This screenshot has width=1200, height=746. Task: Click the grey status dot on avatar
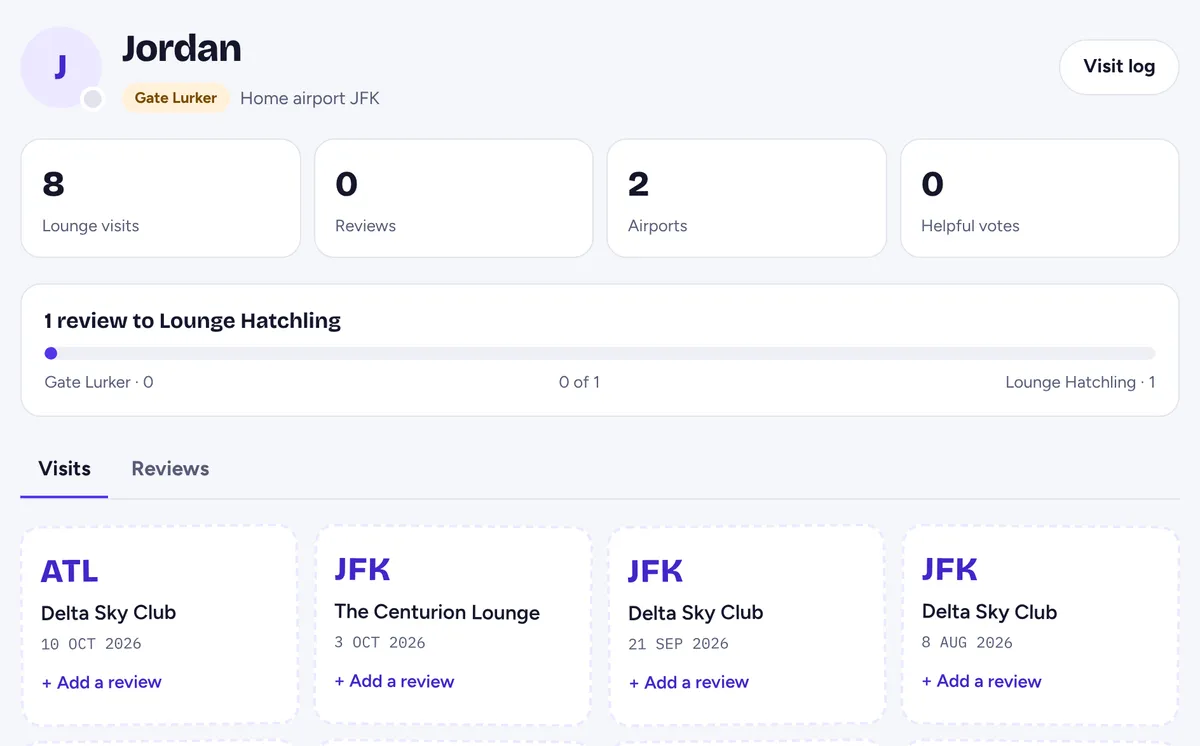coord(92,98)
